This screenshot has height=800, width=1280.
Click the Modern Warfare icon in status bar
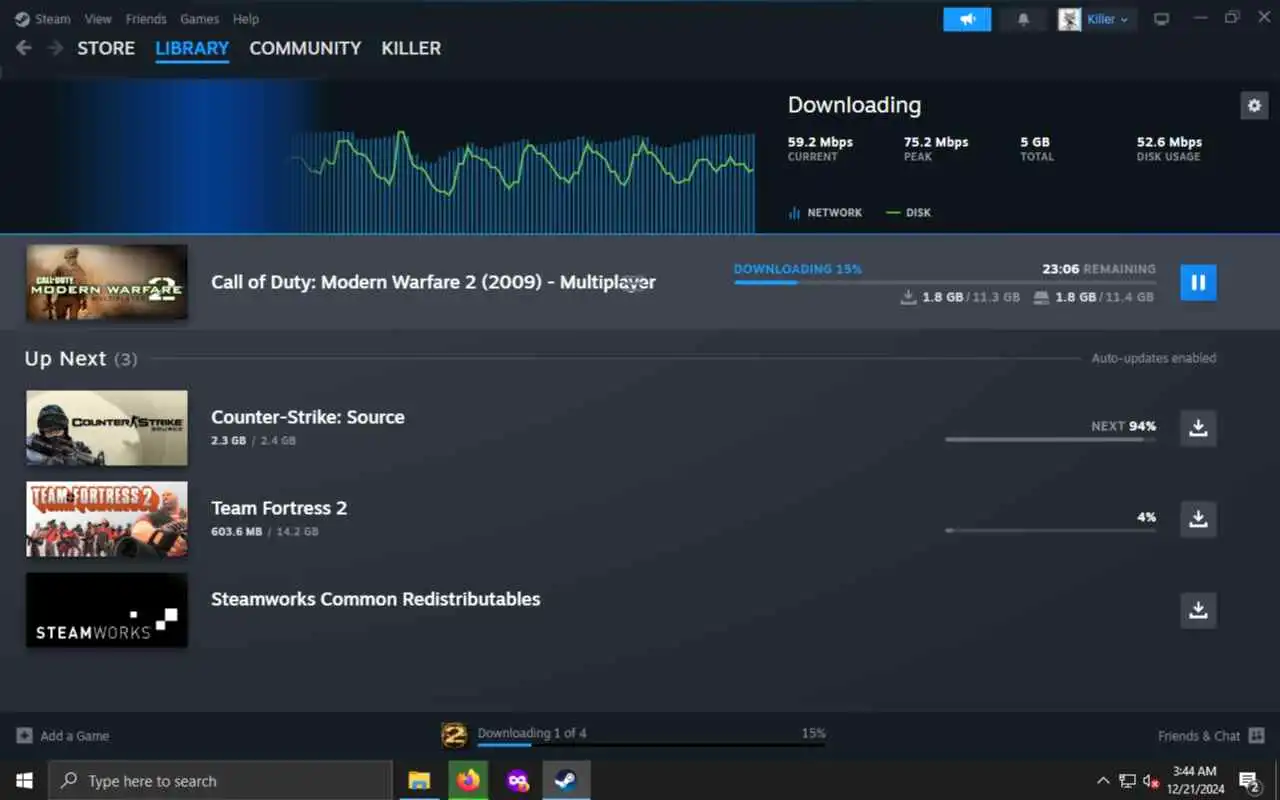point(454,736)
